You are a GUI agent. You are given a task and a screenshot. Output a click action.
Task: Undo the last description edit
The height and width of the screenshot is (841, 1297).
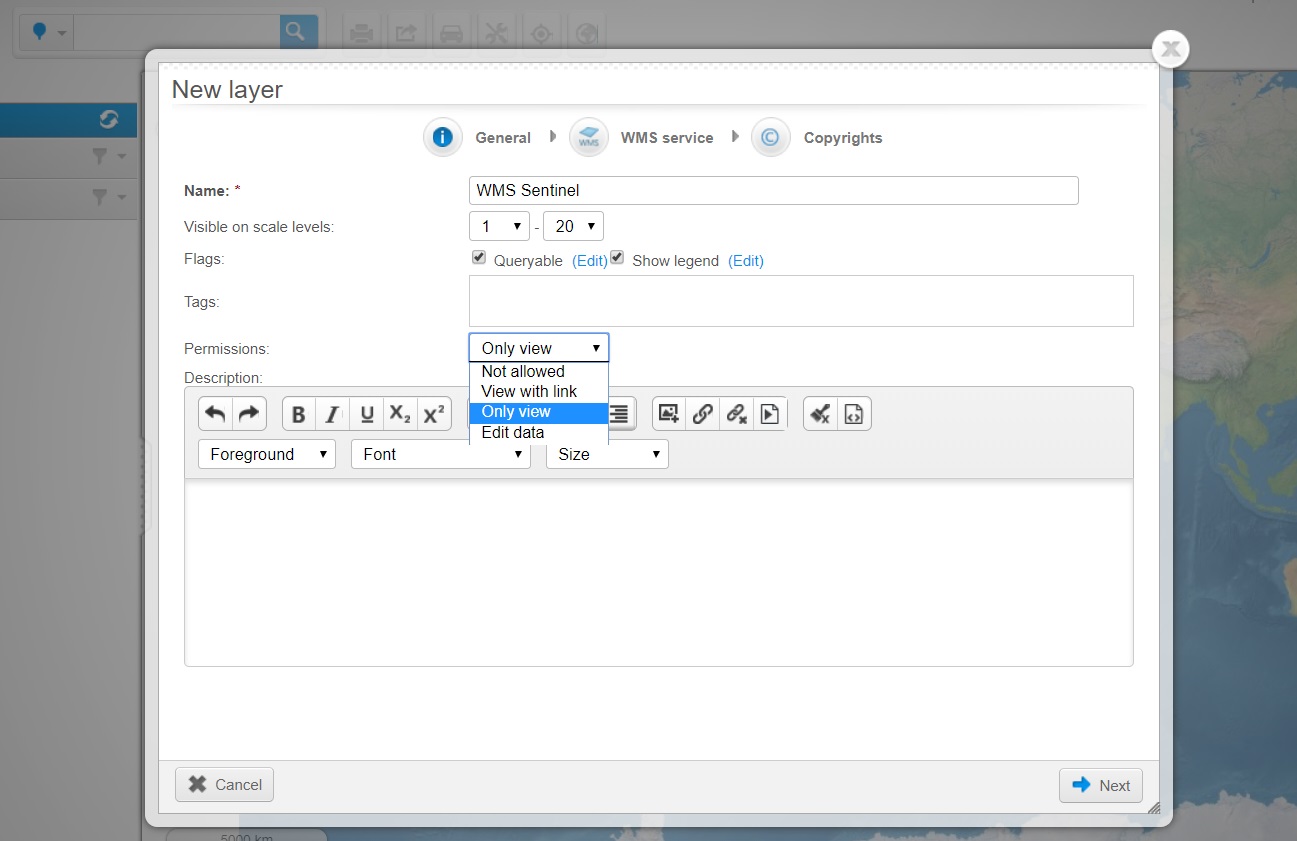[215, 414]
